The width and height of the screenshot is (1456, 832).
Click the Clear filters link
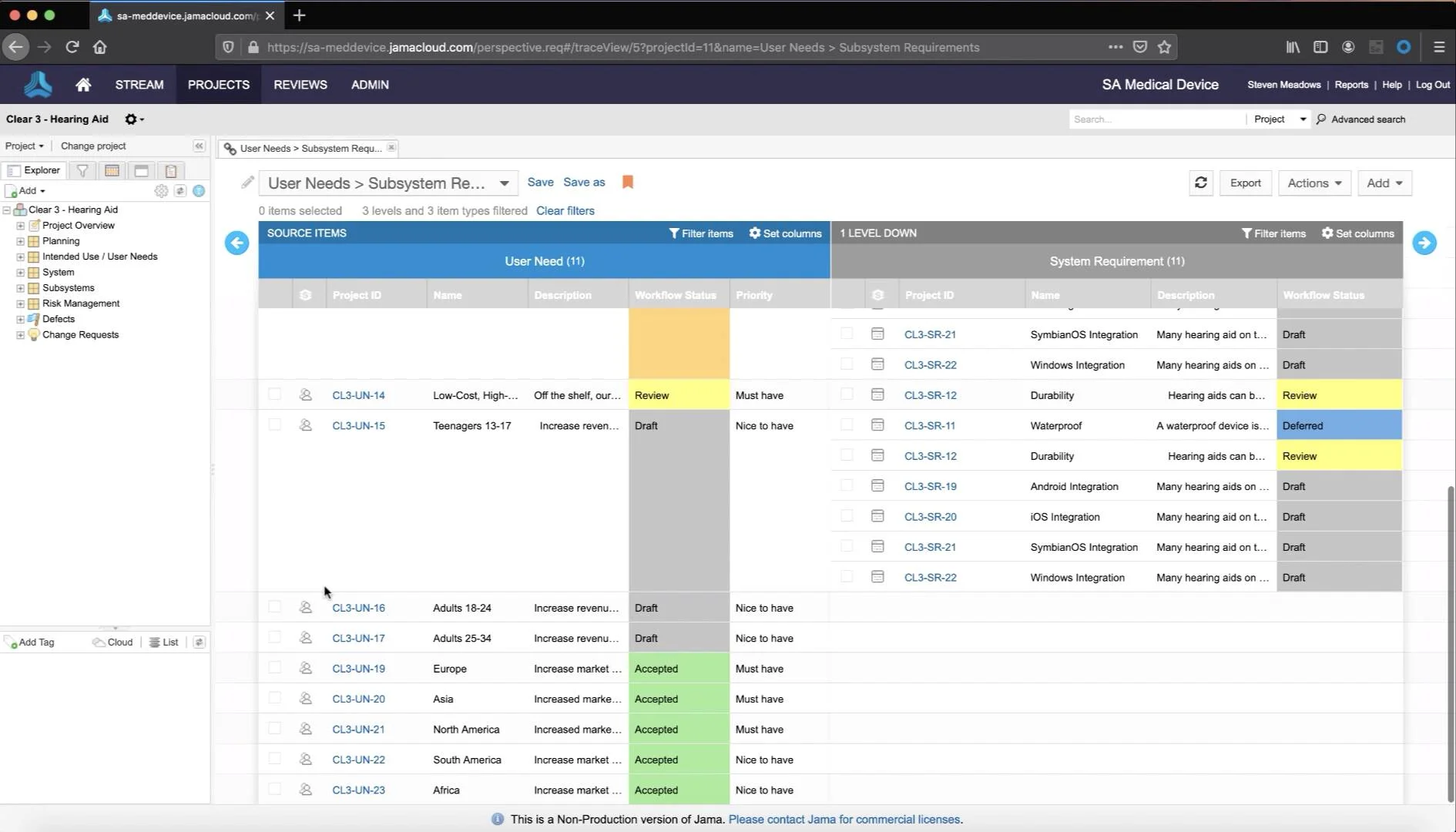565,210
